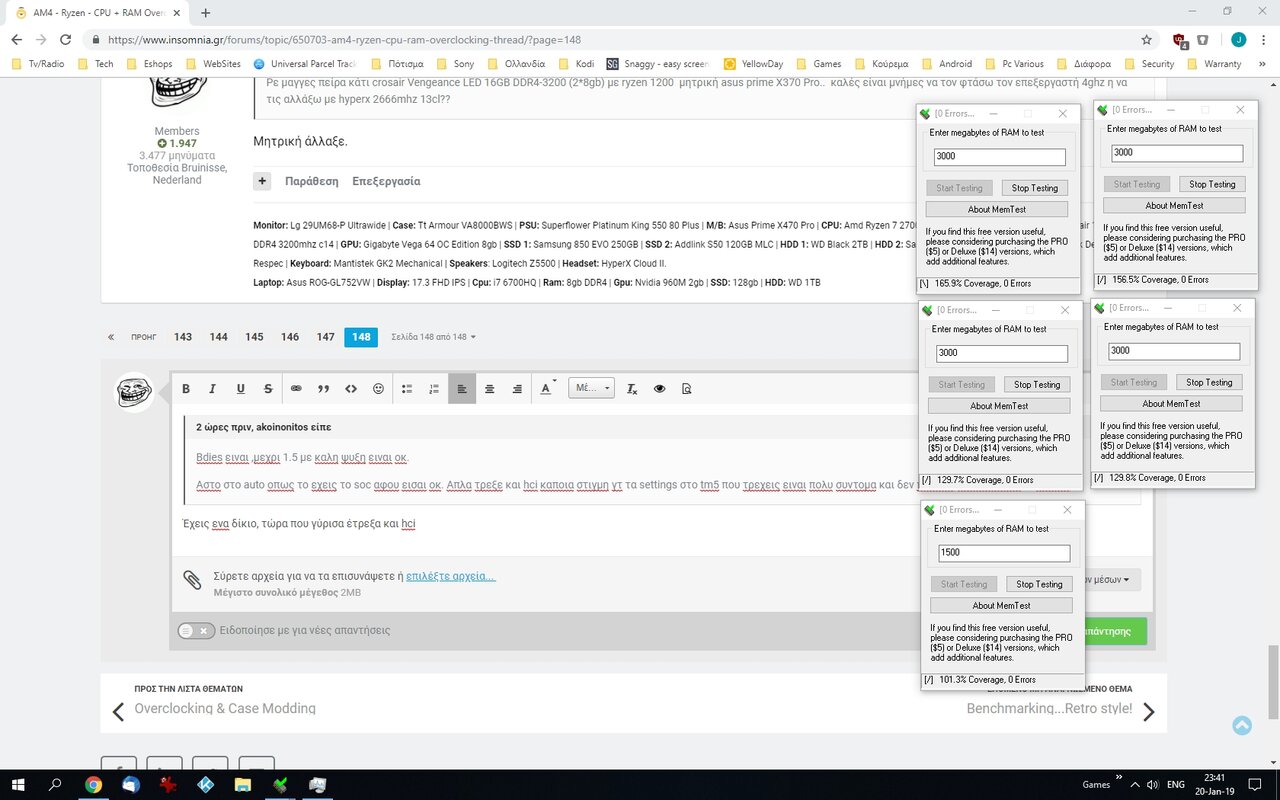Open a new Chrome tab
Viewport: 1280px width, 800px height.
coord(206,13)
